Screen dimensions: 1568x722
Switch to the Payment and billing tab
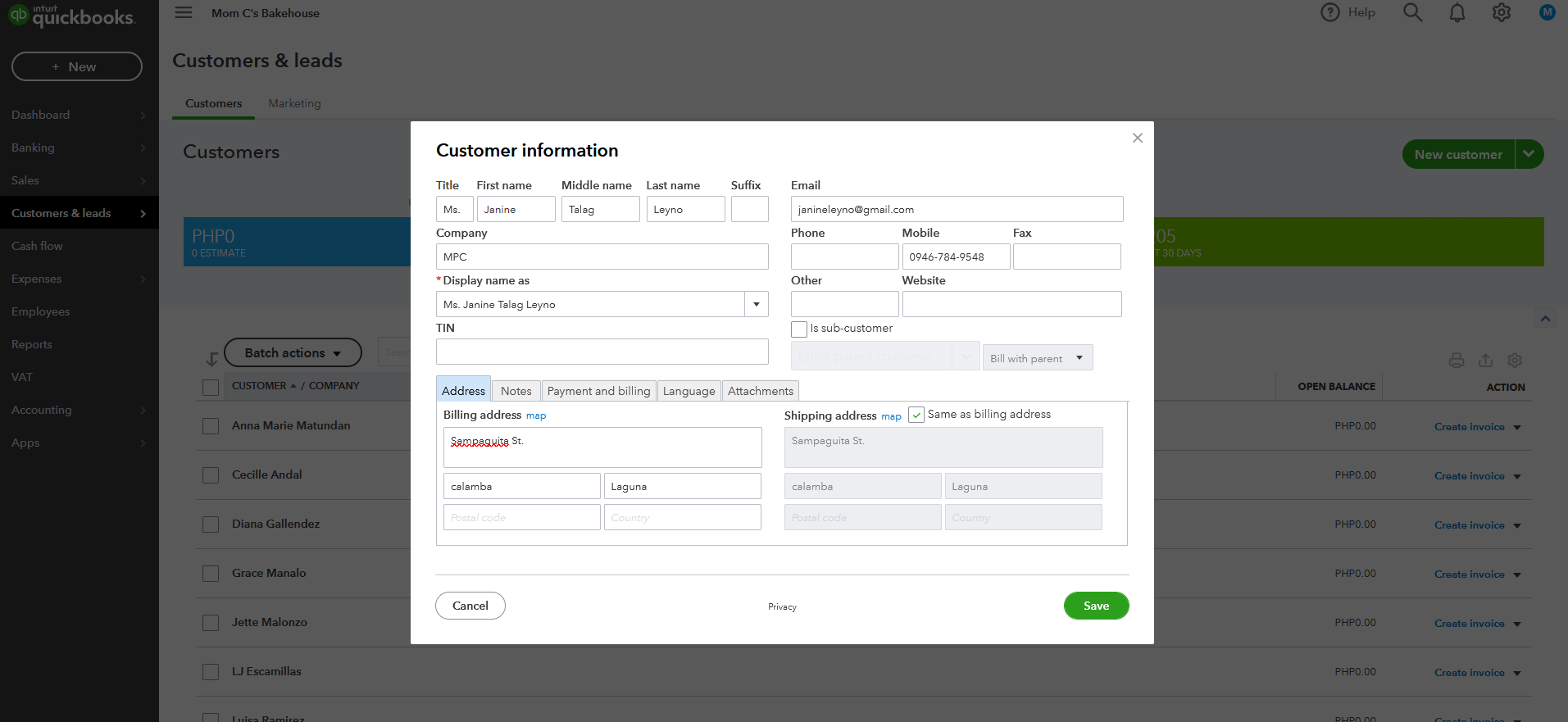pyautogui.click(x=598, y=391)
